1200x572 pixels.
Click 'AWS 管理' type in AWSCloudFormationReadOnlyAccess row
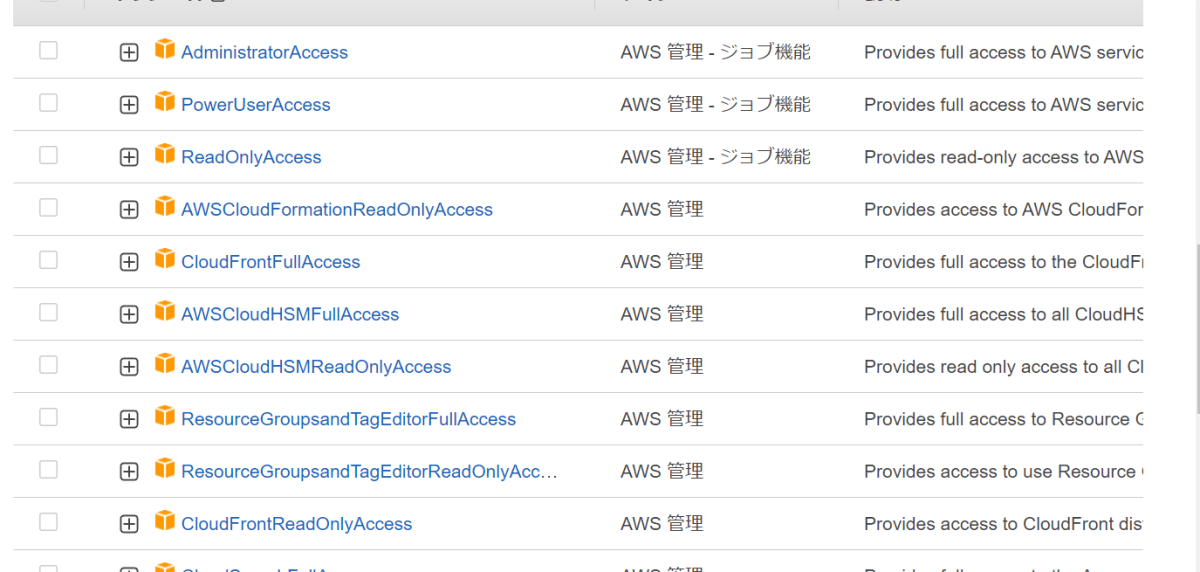point(662,209)
